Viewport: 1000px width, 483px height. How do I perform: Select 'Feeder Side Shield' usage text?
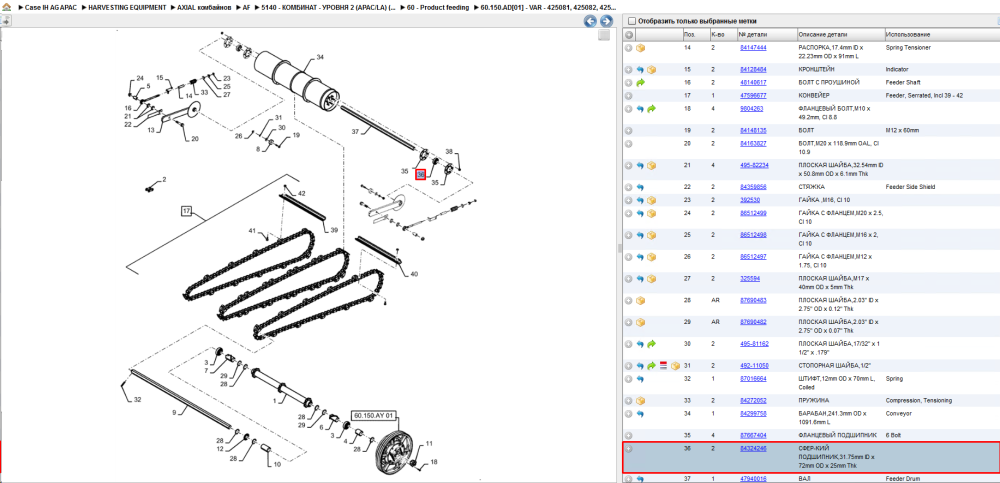tap(911, 188)
